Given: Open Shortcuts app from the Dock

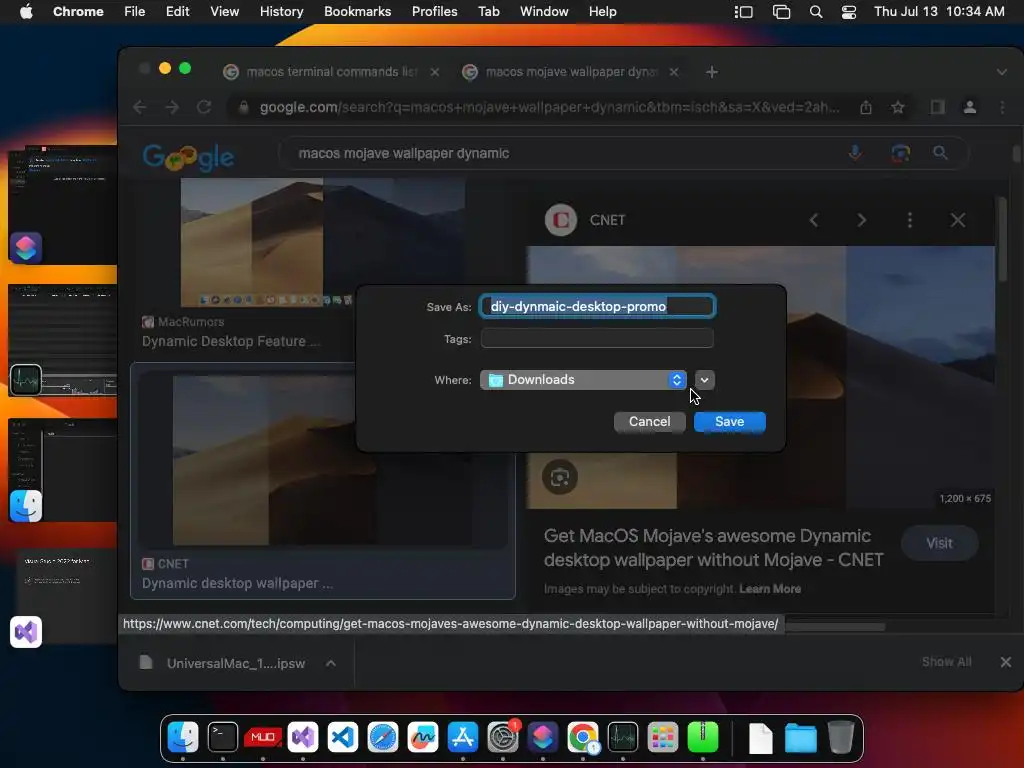Looking at the screenshot, I should (543, 737).
